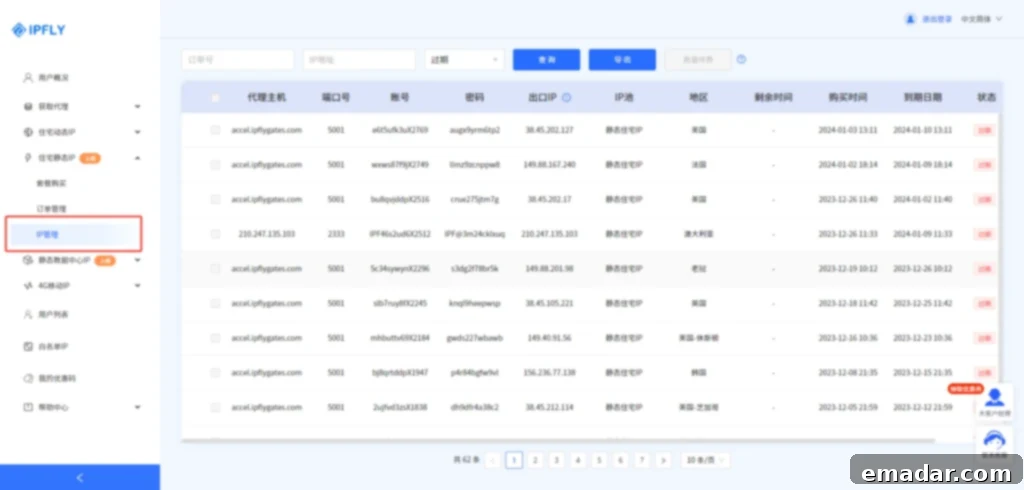The height and width of the screenshot is (490, 1024).
Task: Click the 代理主机 column header
Action: 266,97
